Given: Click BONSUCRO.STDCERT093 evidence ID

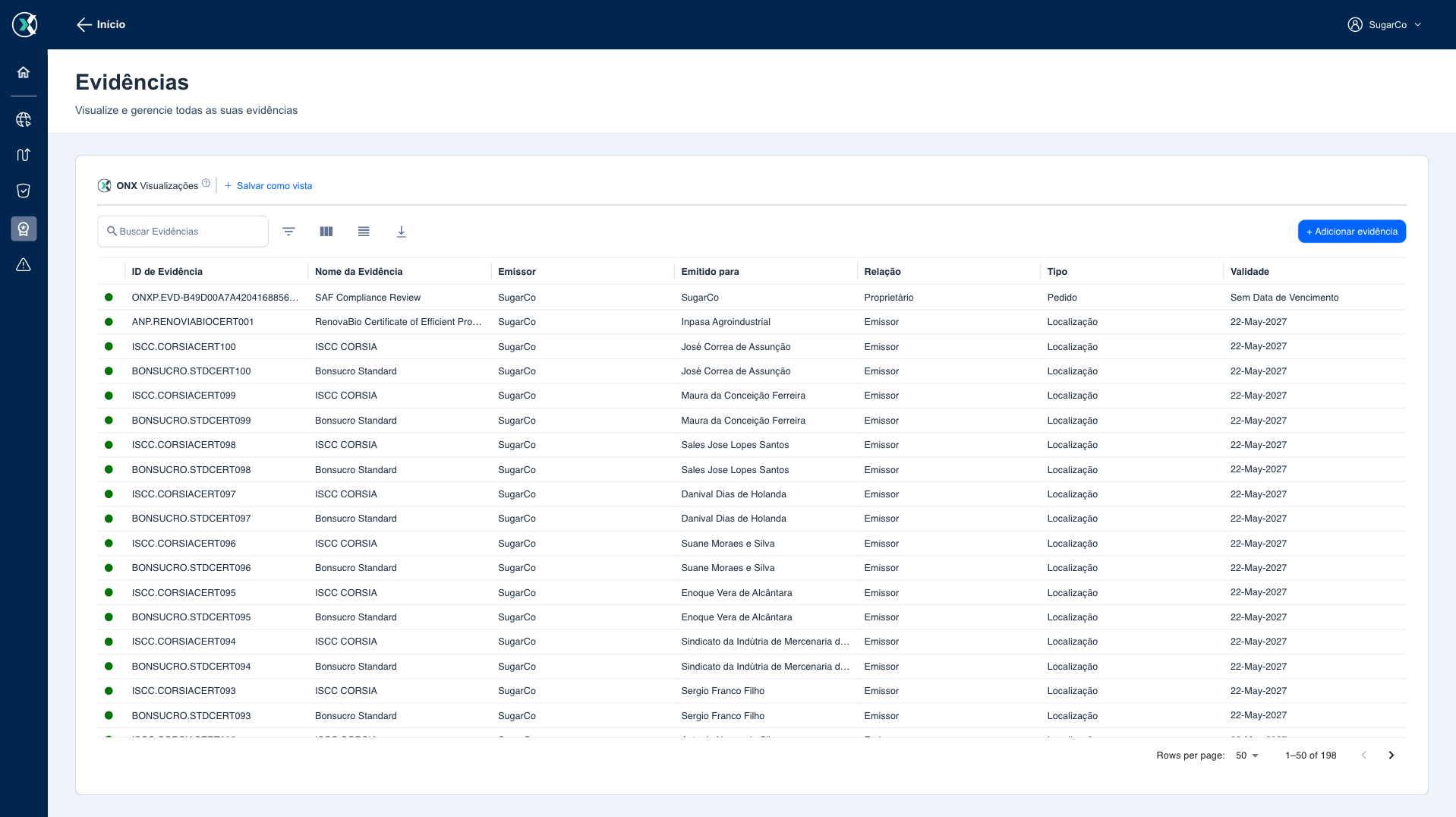Looking at the screenshot, I should [191, 716].
